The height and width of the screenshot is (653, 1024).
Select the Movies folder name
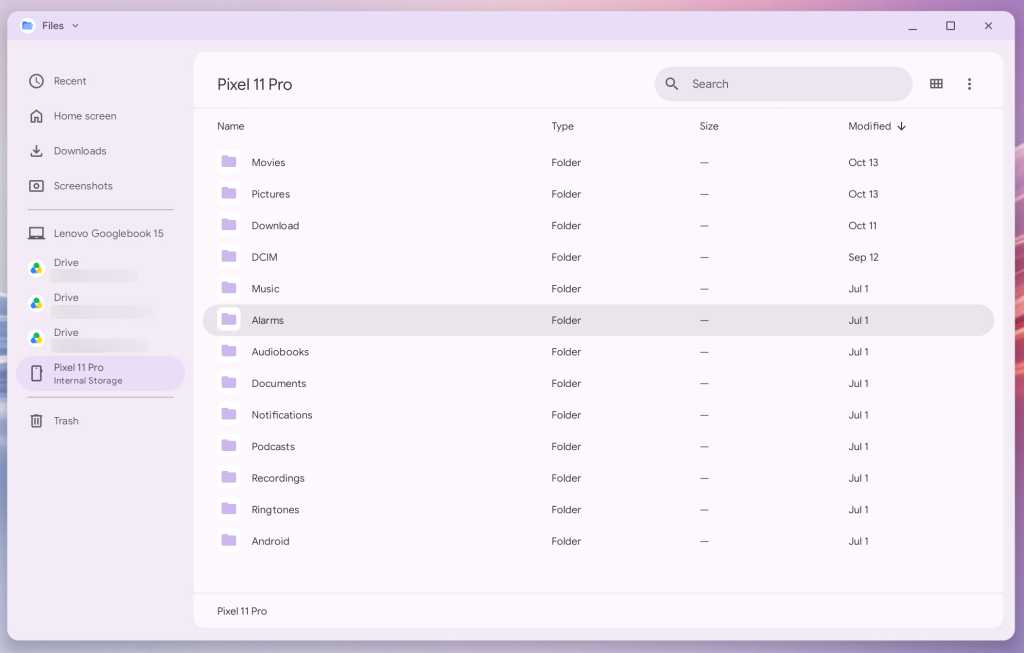[x=268, y=163]
